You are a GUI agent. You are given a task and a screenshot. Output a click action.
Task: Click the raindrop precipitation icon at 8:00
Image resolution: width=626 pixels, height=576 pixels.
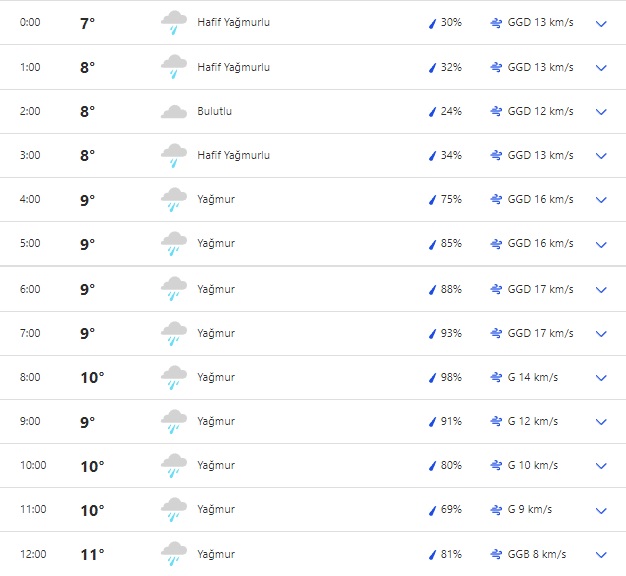(x=433, y=378)
